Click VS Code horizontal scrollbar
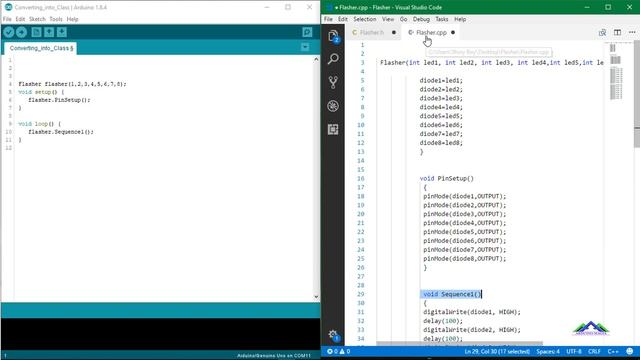Image resolution: width=640 pixels, height=360 pixels. 459,343
